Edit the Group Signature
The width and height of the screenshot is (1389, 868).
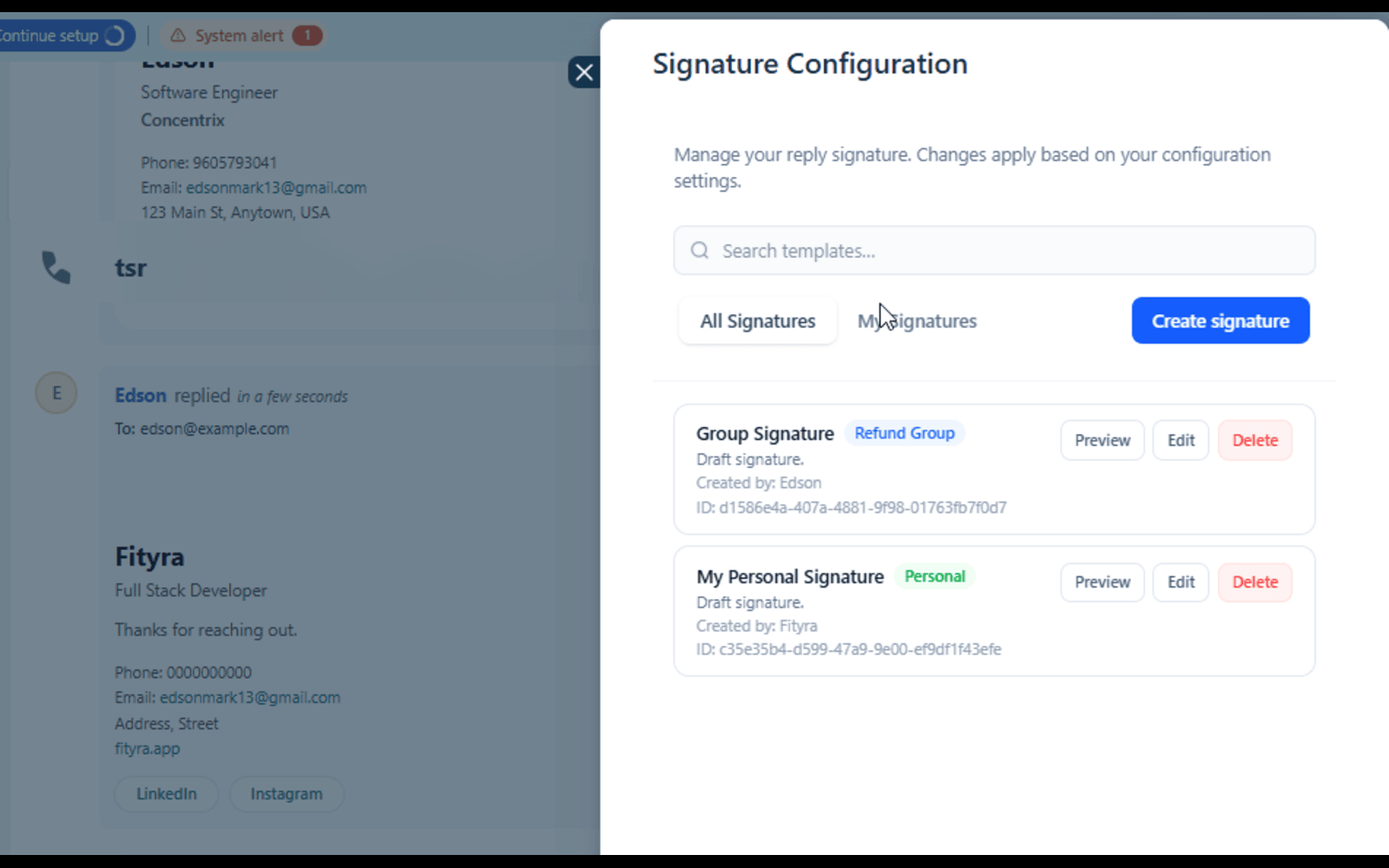pos(1181,440)
